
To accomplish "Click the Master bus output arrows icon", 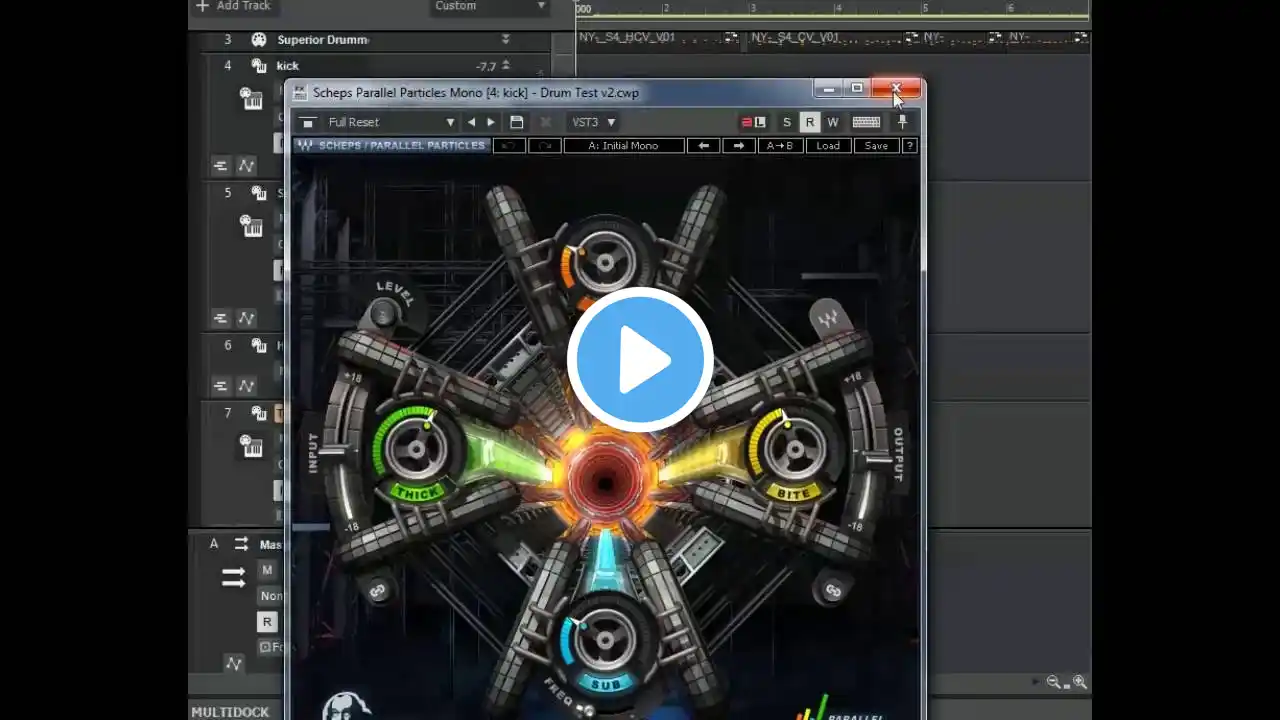I will click(x=233, y=578).
